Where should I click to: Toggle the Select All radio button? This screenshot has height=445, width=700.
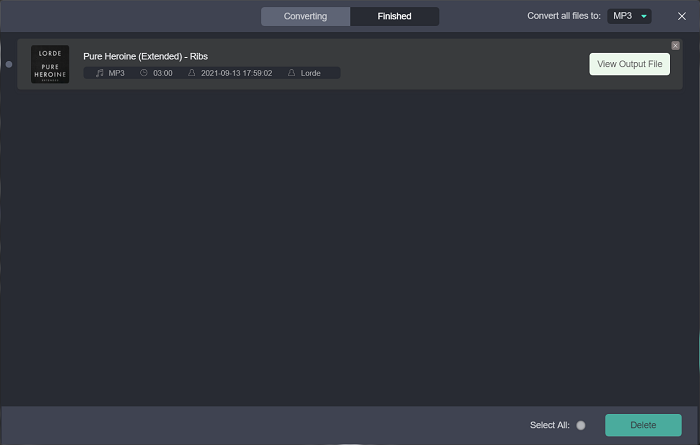[x=581, y=425]
